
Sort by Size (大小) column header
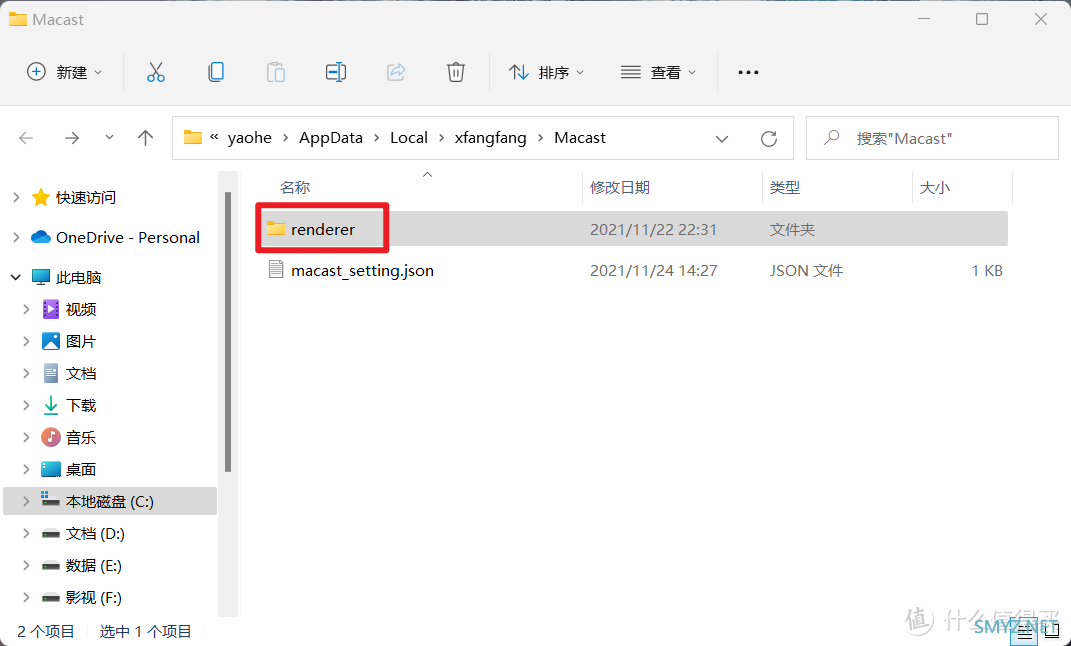[934, 187]
